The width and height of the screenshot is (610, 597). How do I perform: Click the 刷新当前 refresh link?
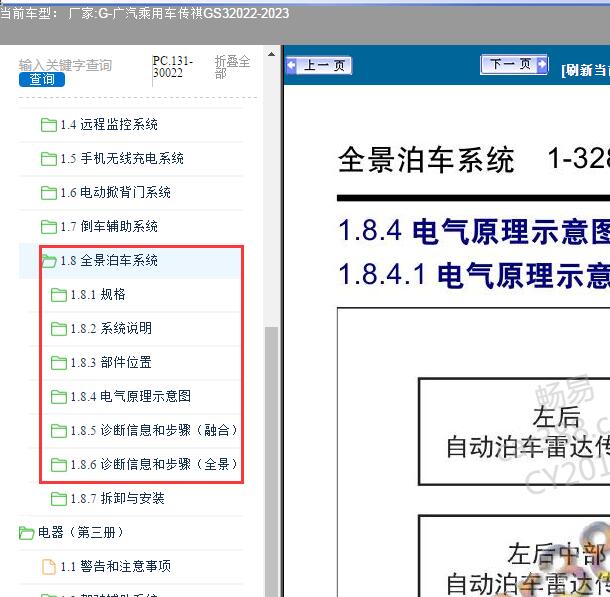pyautogui.click(x=585, y=70)
